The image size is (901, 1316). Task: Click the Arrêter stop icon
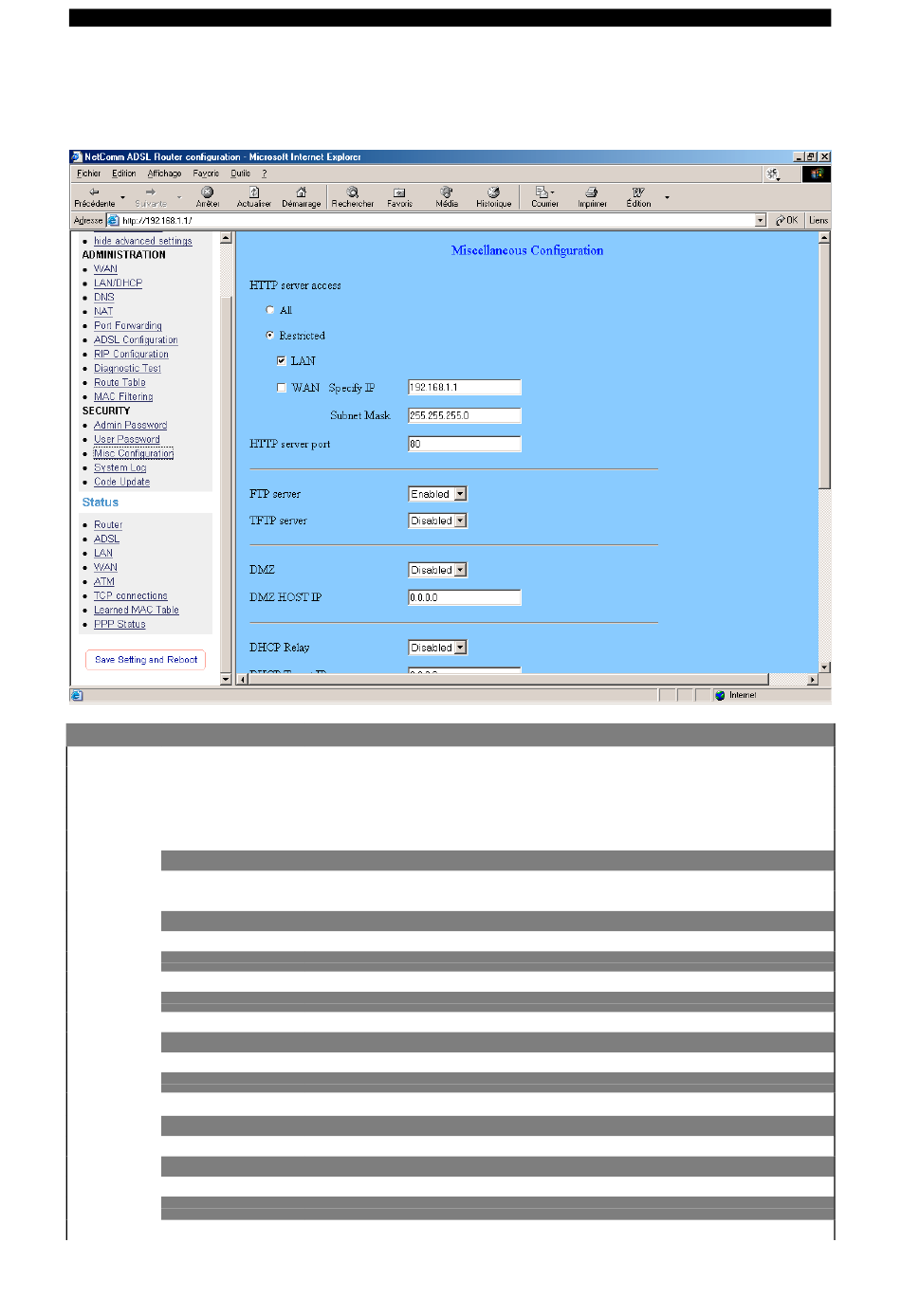point(207,192)
